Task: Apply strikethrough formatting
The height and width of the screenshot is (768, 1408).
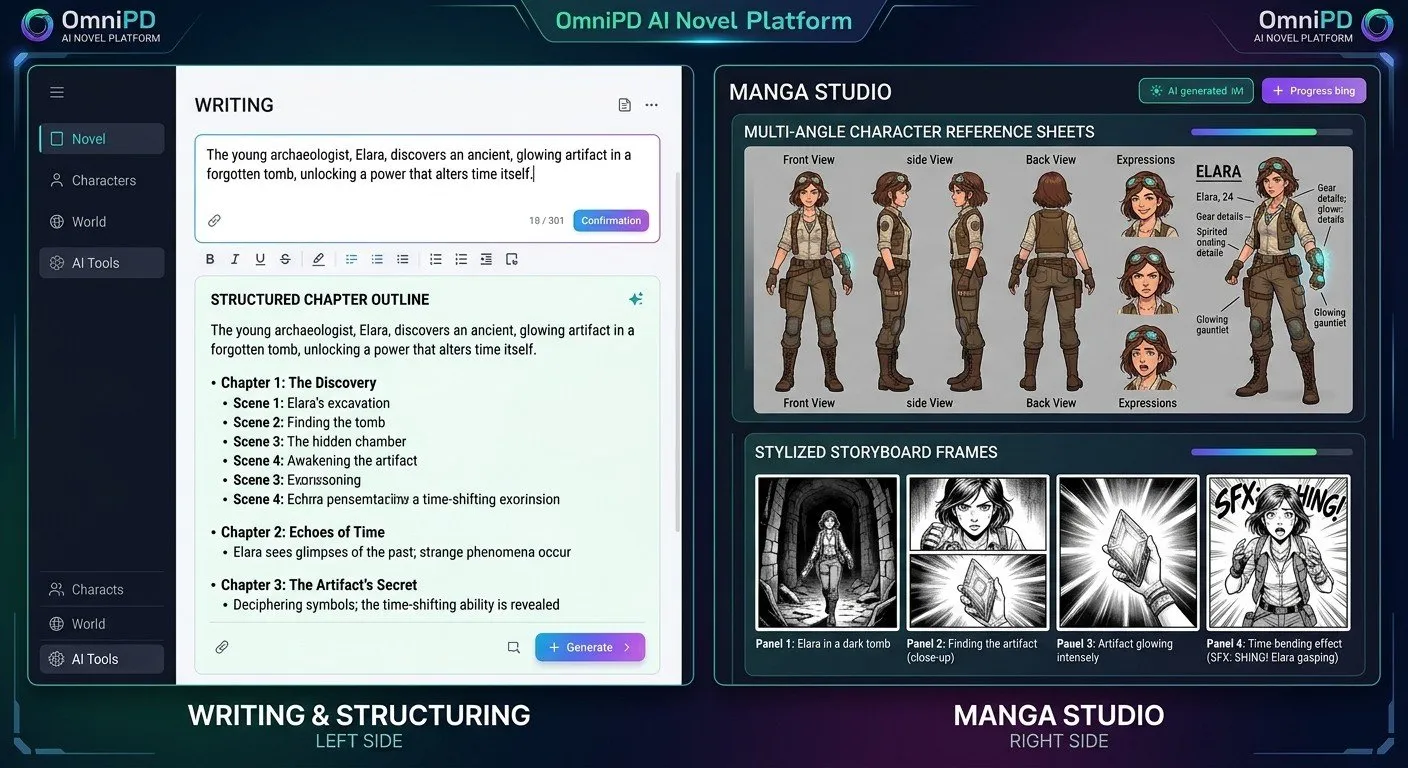Action: click(x=285, y=259)
